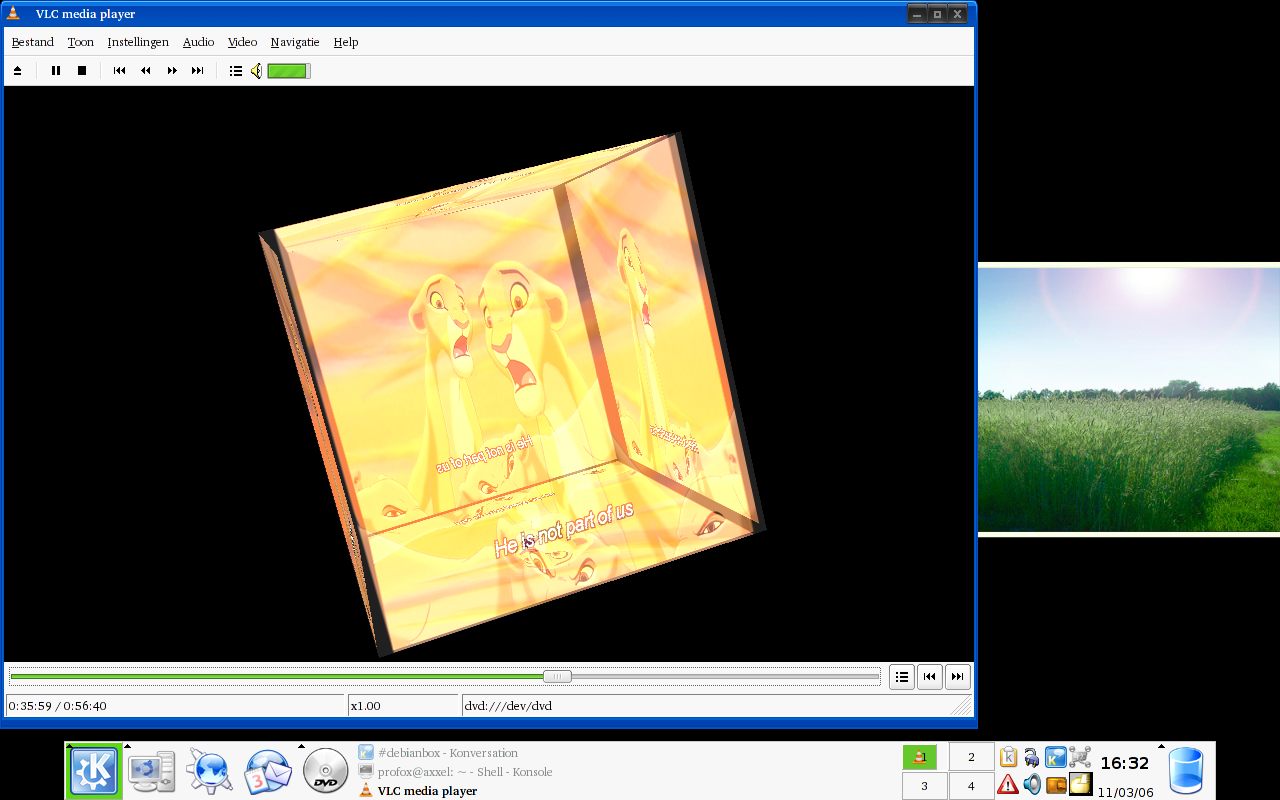
Task: Click the playlist button beside the seek bar
Action: [902, 677]
